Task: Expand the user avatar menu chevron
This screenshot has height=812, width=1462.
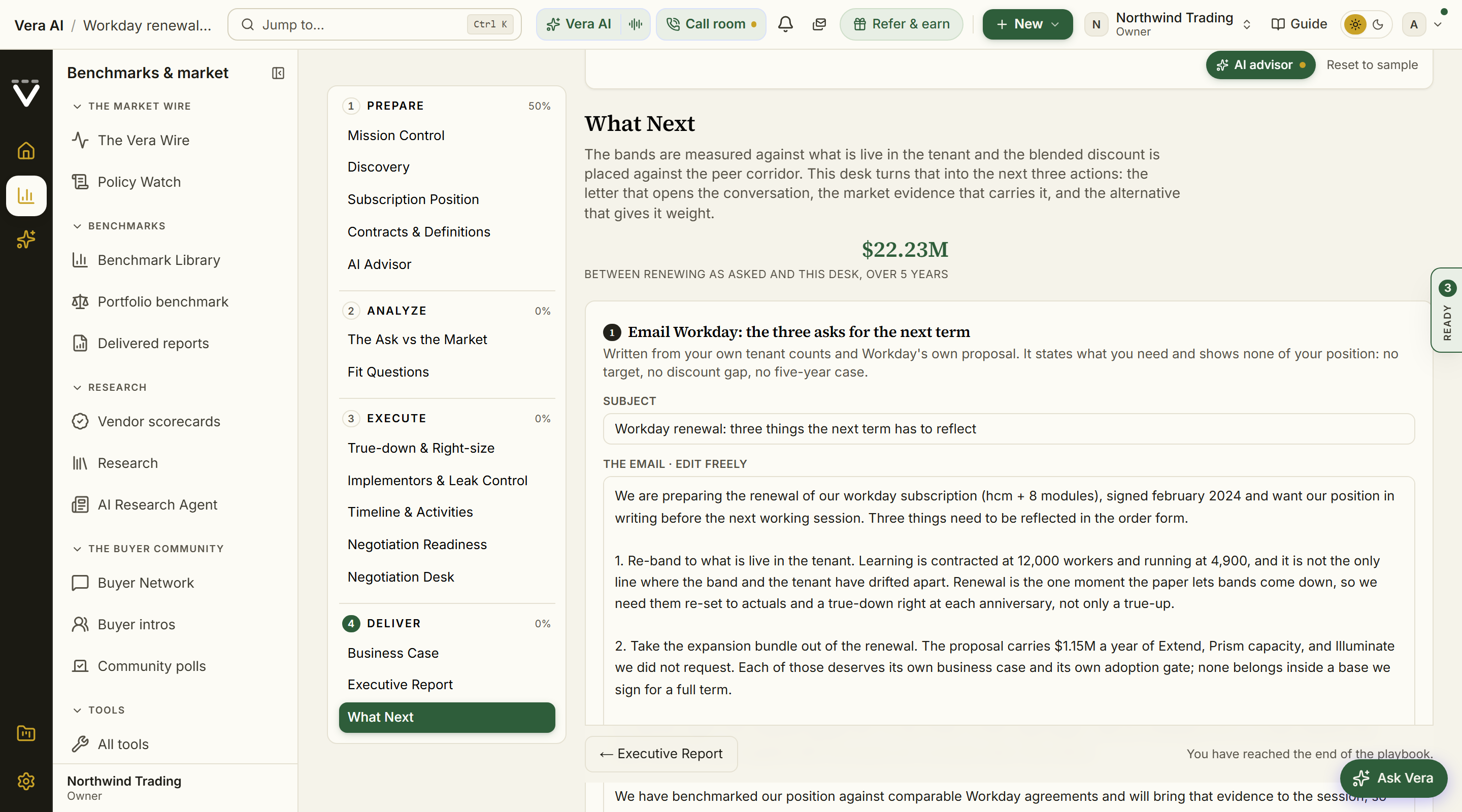Action: click(x=1438, y=24)
